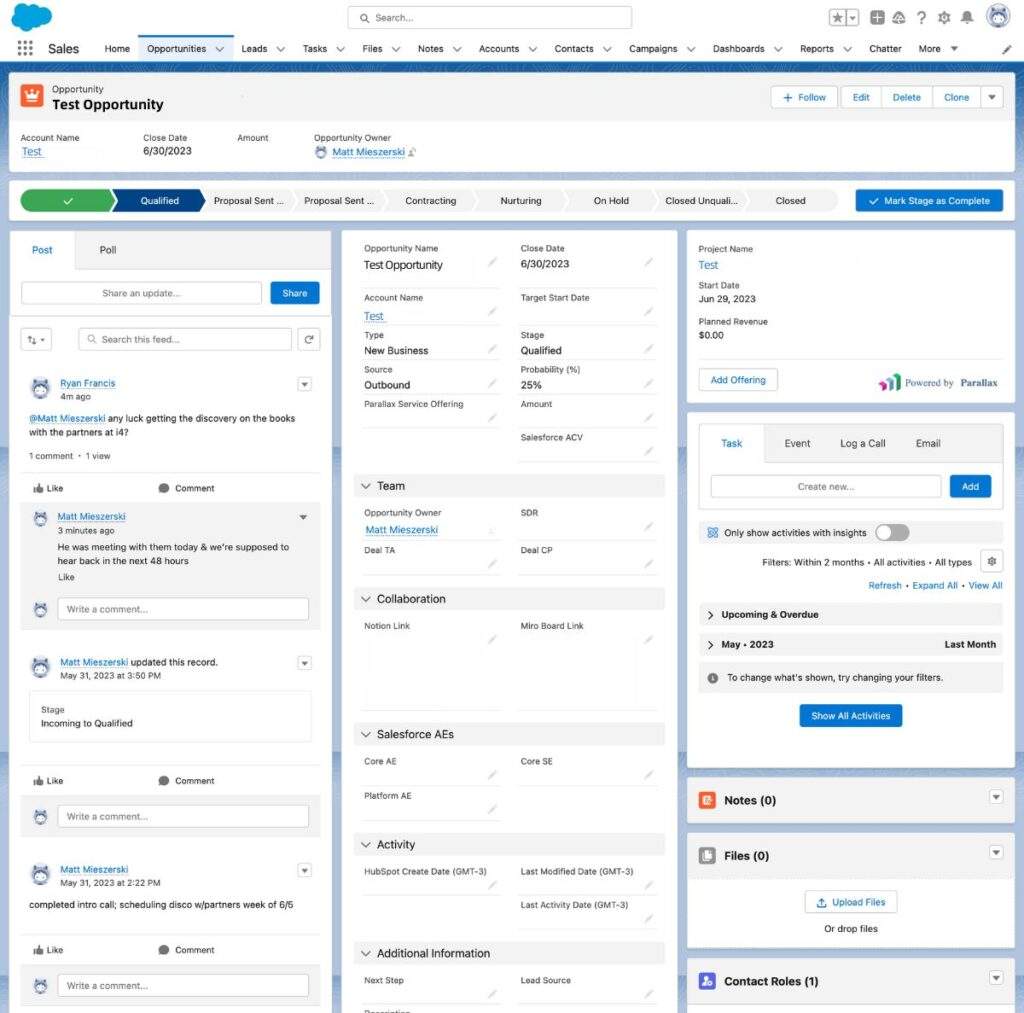
Task: Open dropdown next to the Clone button
Action: point(991,98)
